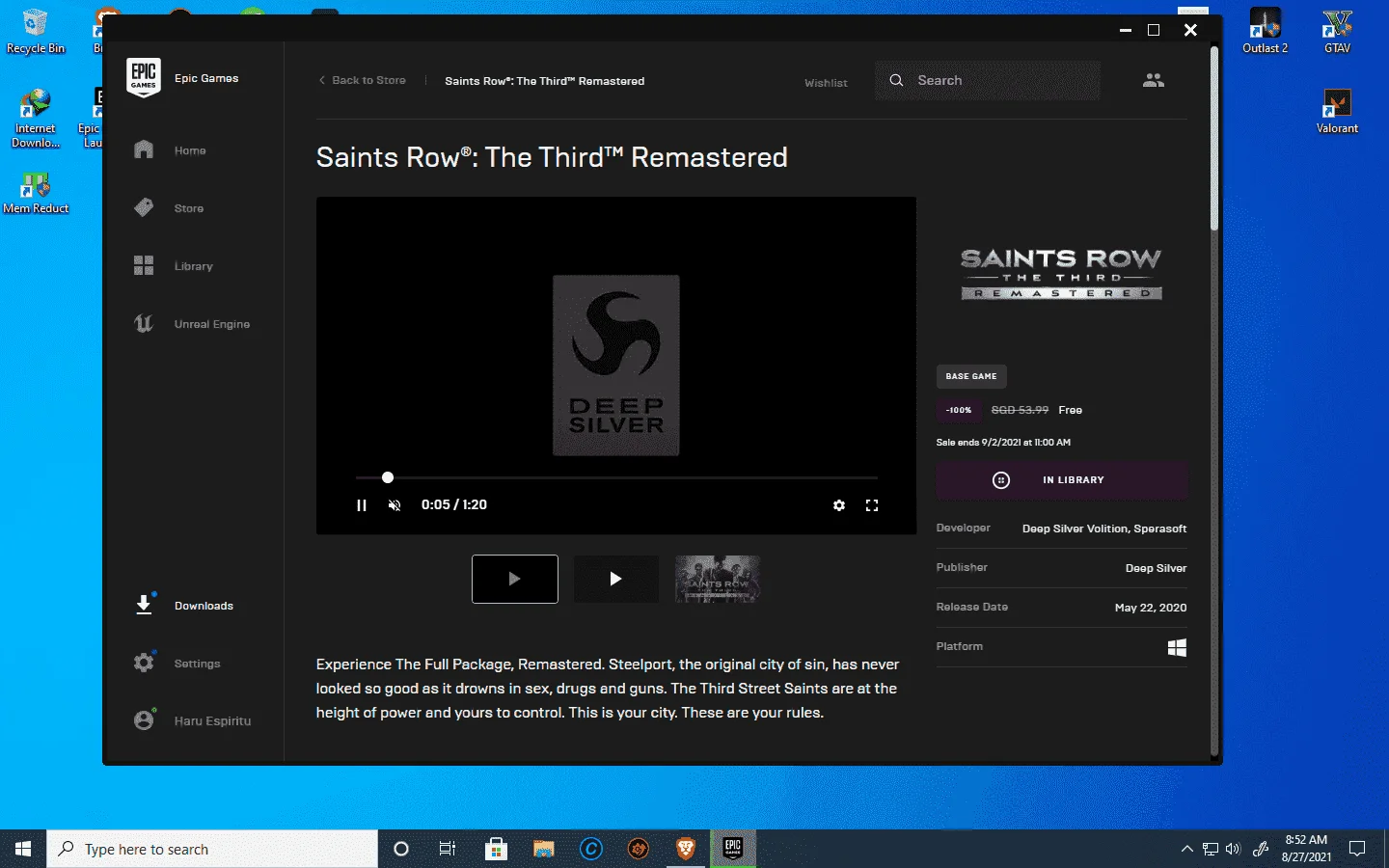
Task: Open Haru Espiritu account profile
Action: pos(212,720)
